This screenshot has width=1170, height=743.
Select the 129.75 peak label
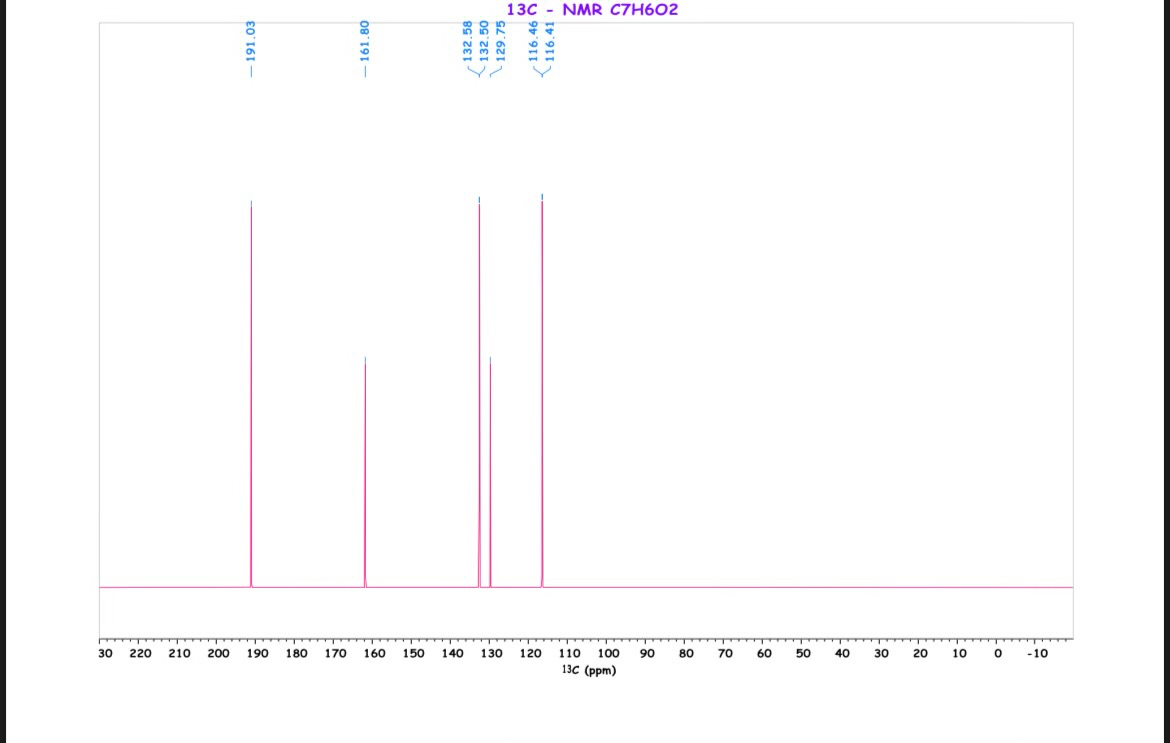coord(500,40)
